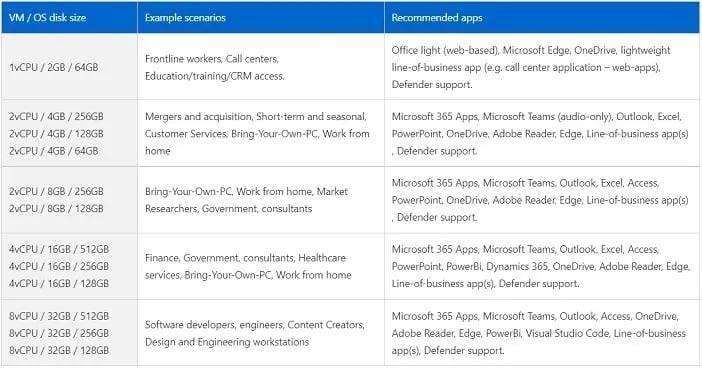Click the Finance, Government, consultants scenario cell
Screen dimensions: 702x369
[261, 266]
